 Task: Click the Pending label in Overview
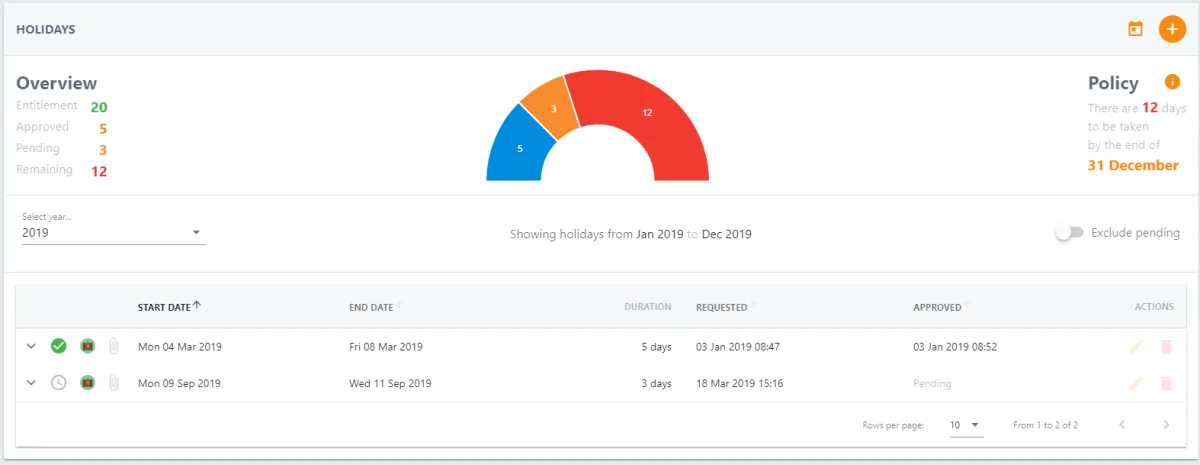38,148
